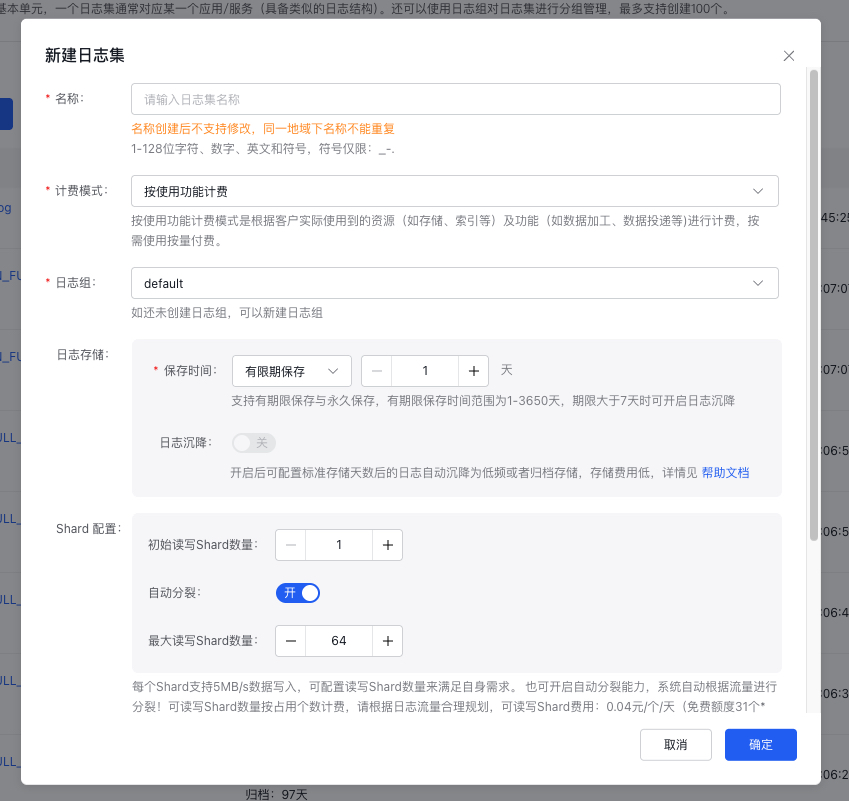Turn off the 自动分裂 switch
The height and width of the screenshot is (801, 849).
click(298, 593)
